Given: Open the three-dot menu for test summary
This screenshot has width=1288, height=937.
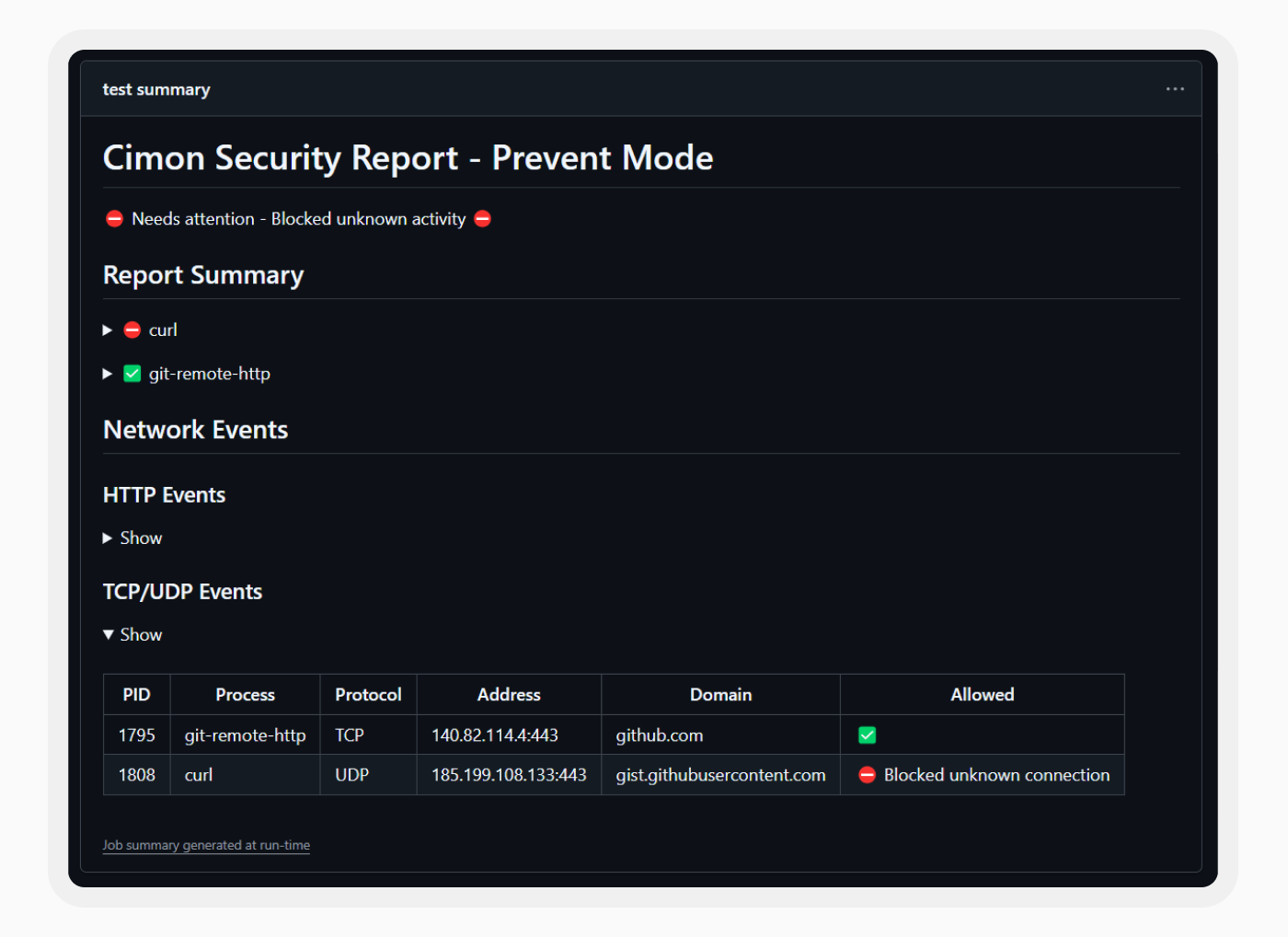Looking at the screenshot, I should [x=1175, y=89].
